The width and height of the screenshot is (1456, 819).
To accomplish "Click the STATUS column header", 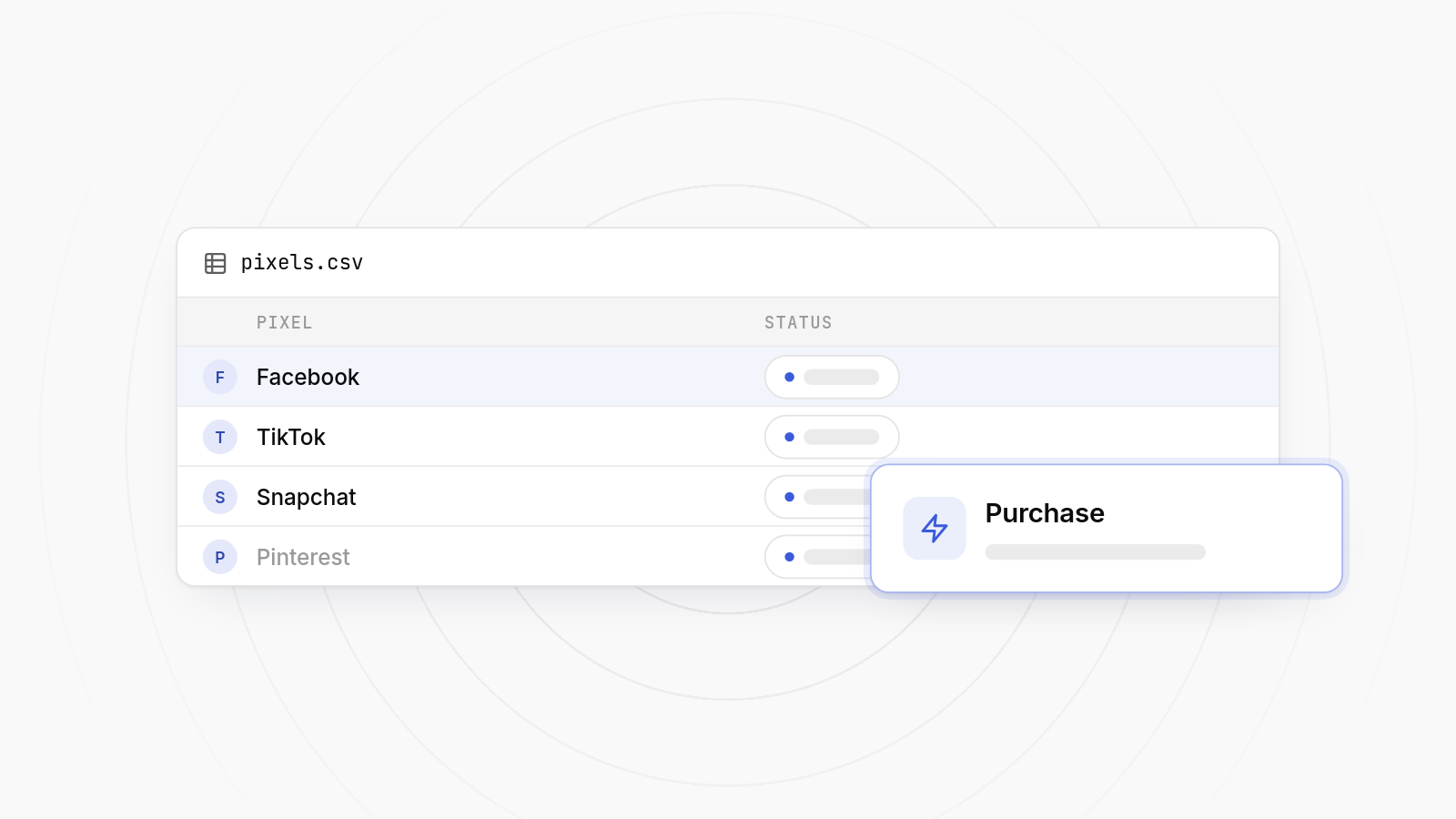I will click(798, 322).
